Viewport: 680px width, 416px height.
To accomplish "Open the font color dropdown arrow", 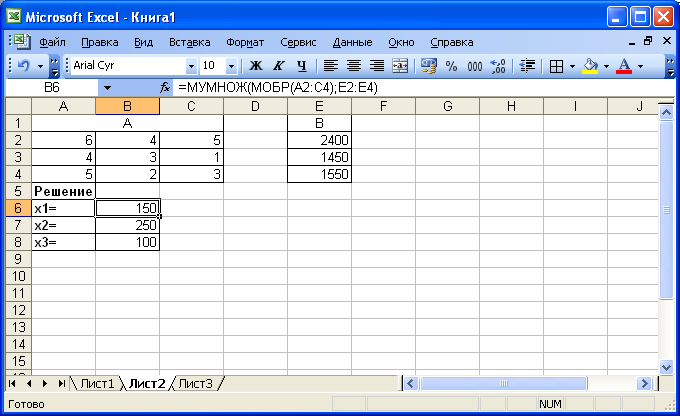I will 640,66.
